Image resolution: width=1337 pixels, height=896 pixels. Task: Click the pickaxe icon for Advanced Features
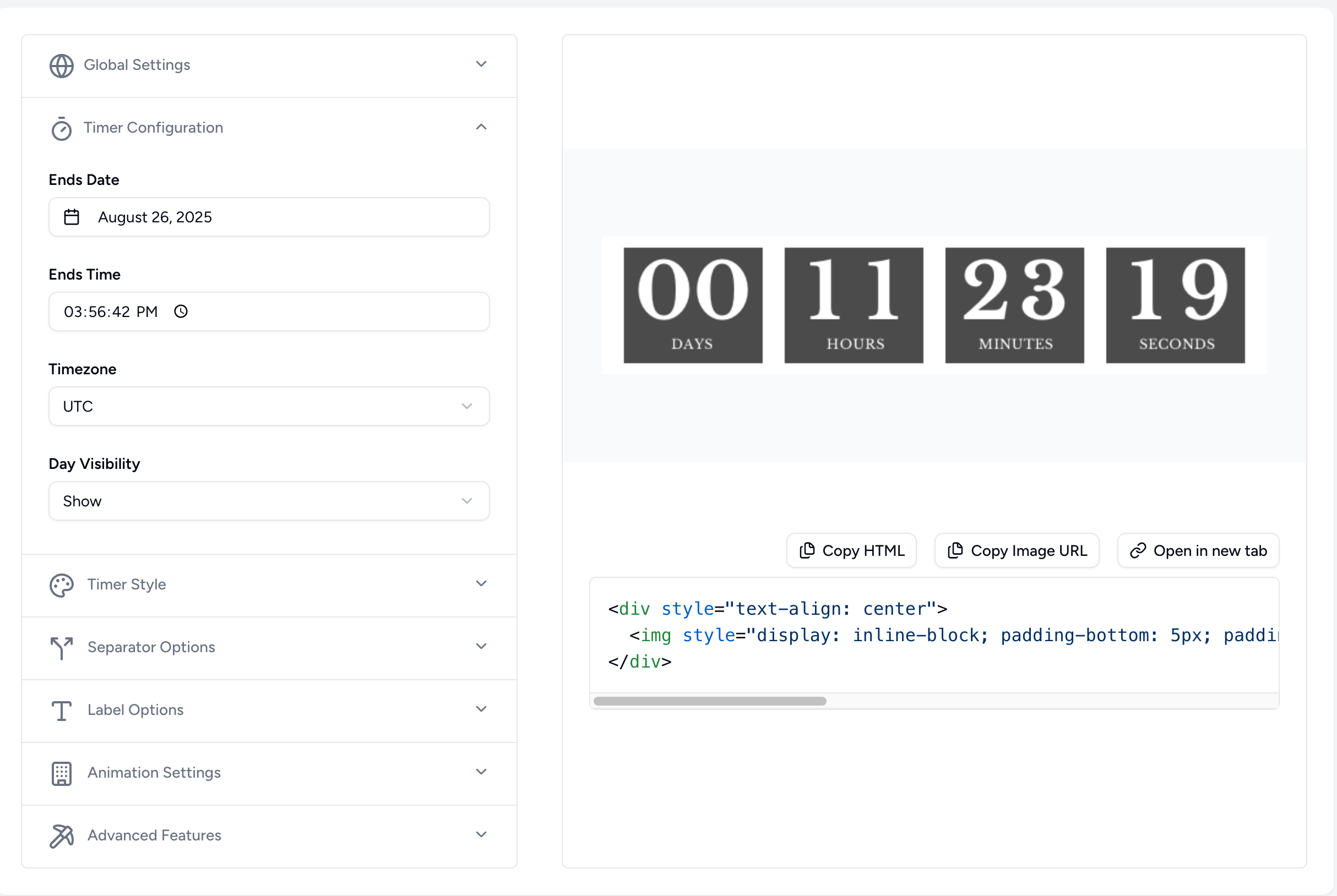(61, 835)
